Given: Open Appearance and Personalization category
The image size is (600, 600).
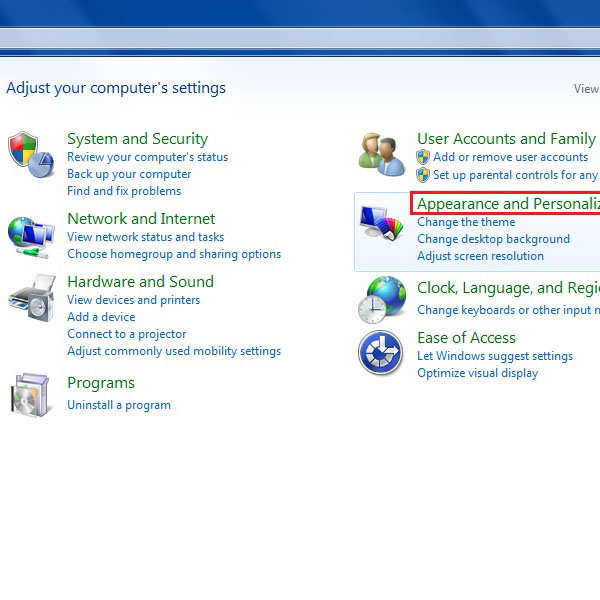Looking at the screenshot, I should pos(508,204).
